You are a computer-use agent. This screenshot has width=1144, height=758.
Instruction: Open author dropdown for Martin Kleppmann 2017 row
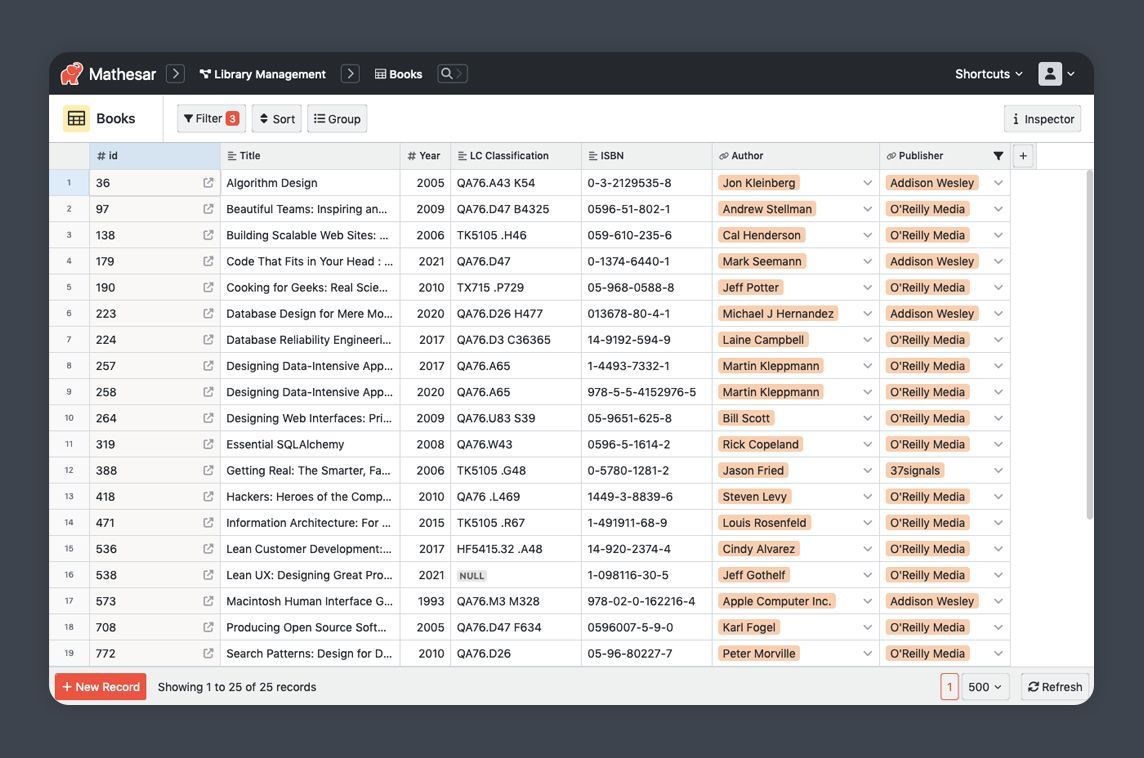pos(867,366)
